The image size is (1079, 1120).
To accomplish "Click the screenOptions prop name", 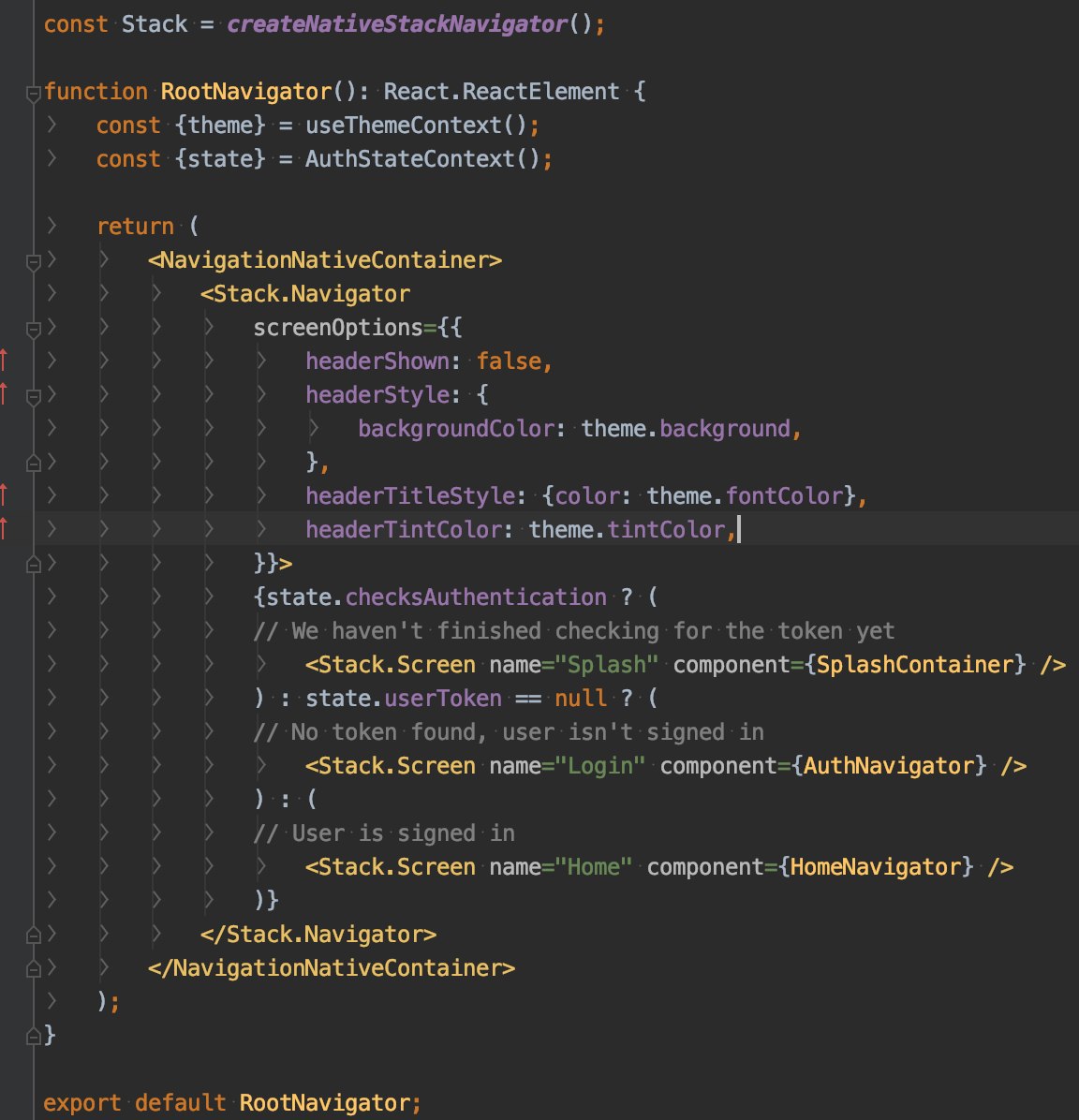I will tap(338, 327).
